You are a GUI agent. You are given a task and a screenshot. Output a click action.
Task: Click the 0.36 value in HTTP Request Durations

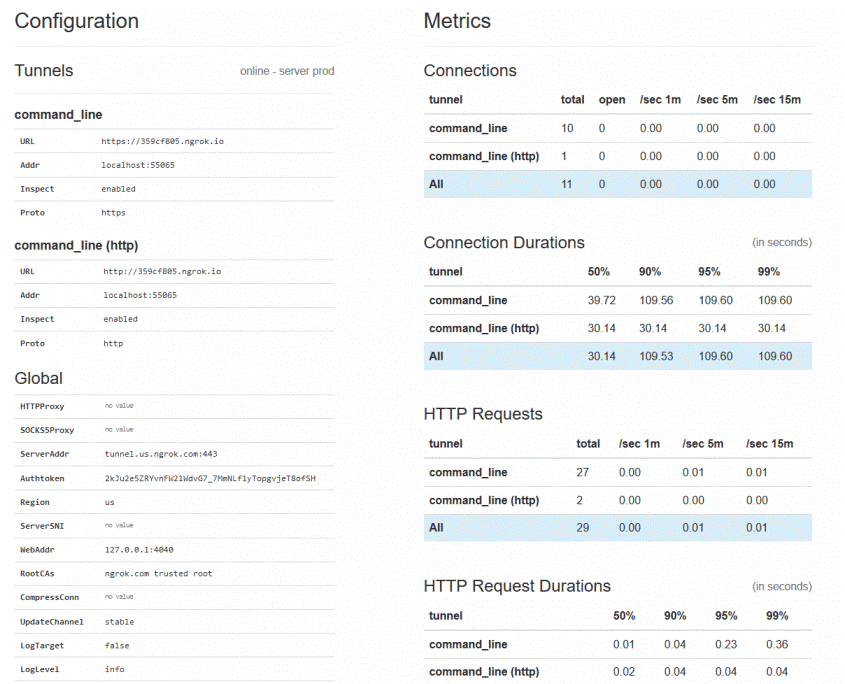point(776,644)
